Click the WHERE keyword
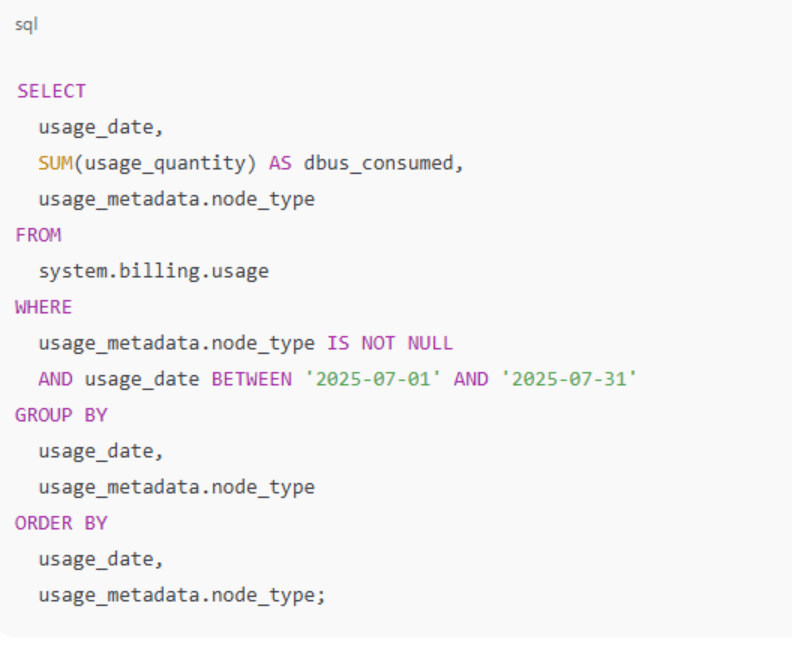Image resolution: width=792 pixels, height=651 pixels. pyautogui.click(x=44, y=307)
